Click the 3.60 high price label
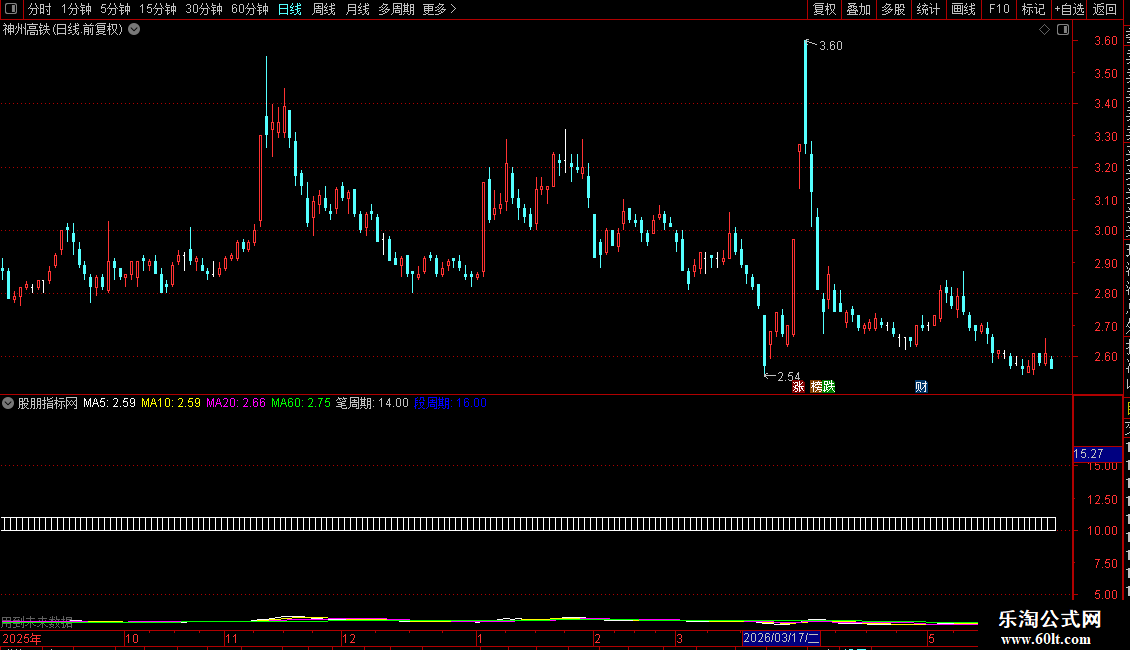Image resolution: width=1130 pixels, height=650 pixels. click(830, 45)
